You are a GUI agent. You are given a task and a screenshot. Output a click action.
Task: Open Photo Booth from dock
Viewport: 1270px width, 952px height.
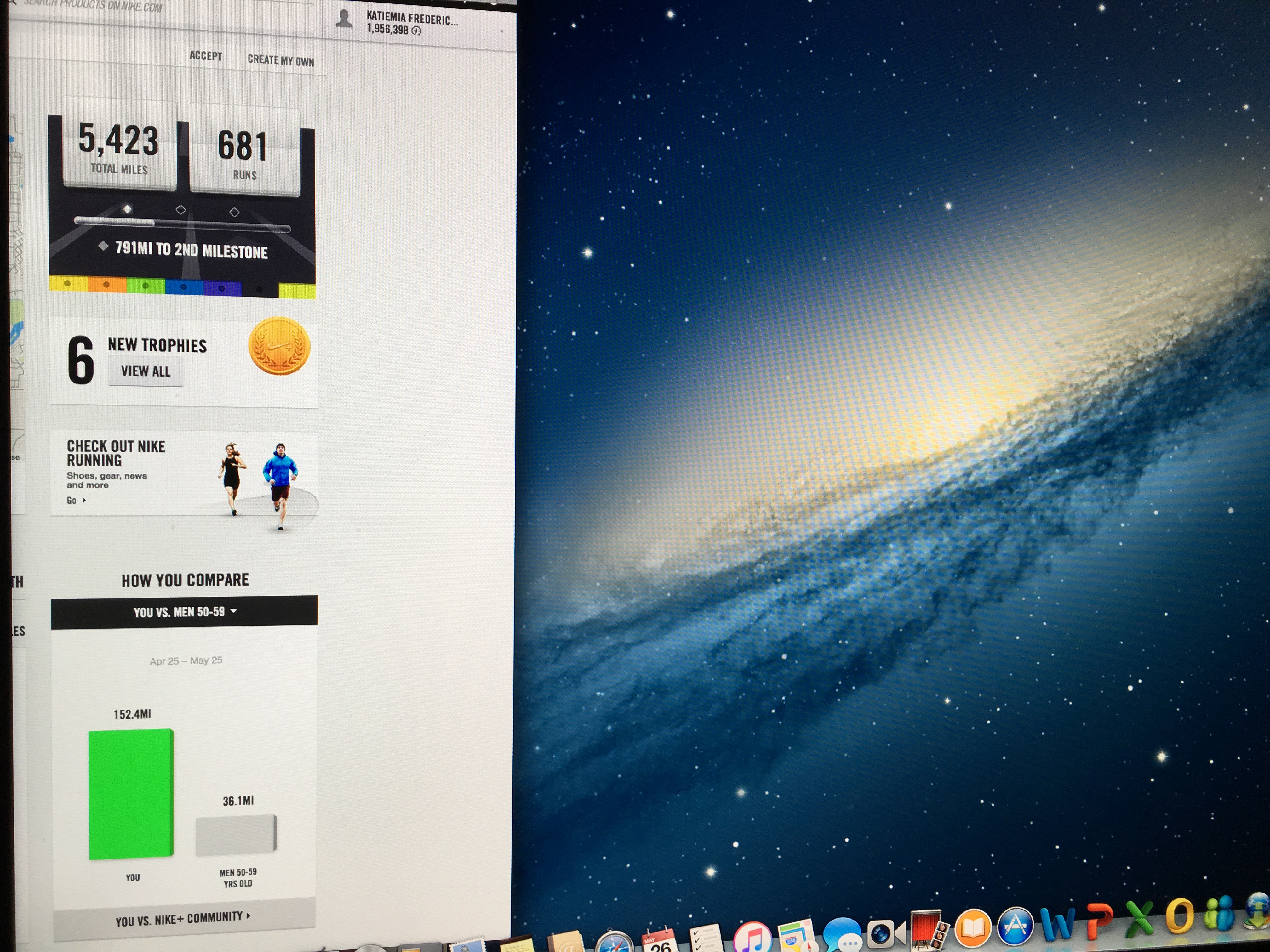coord(925,930)
